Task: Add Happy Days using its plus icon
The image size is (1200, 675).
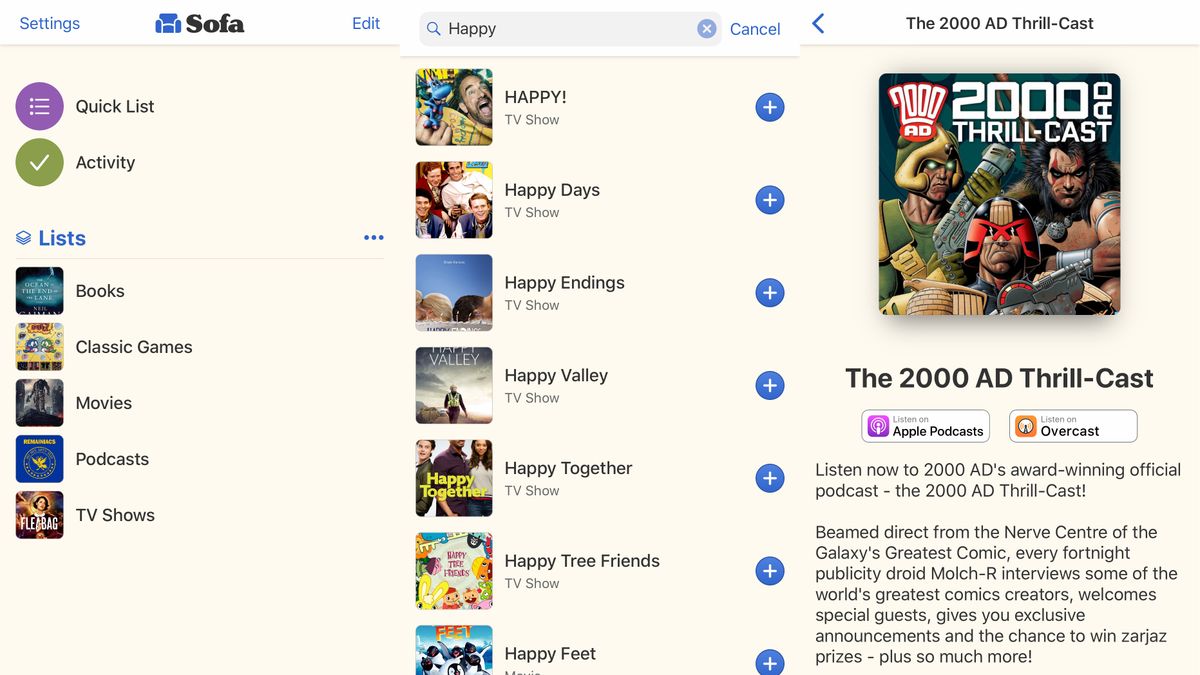Action: (x=770, y=200)
